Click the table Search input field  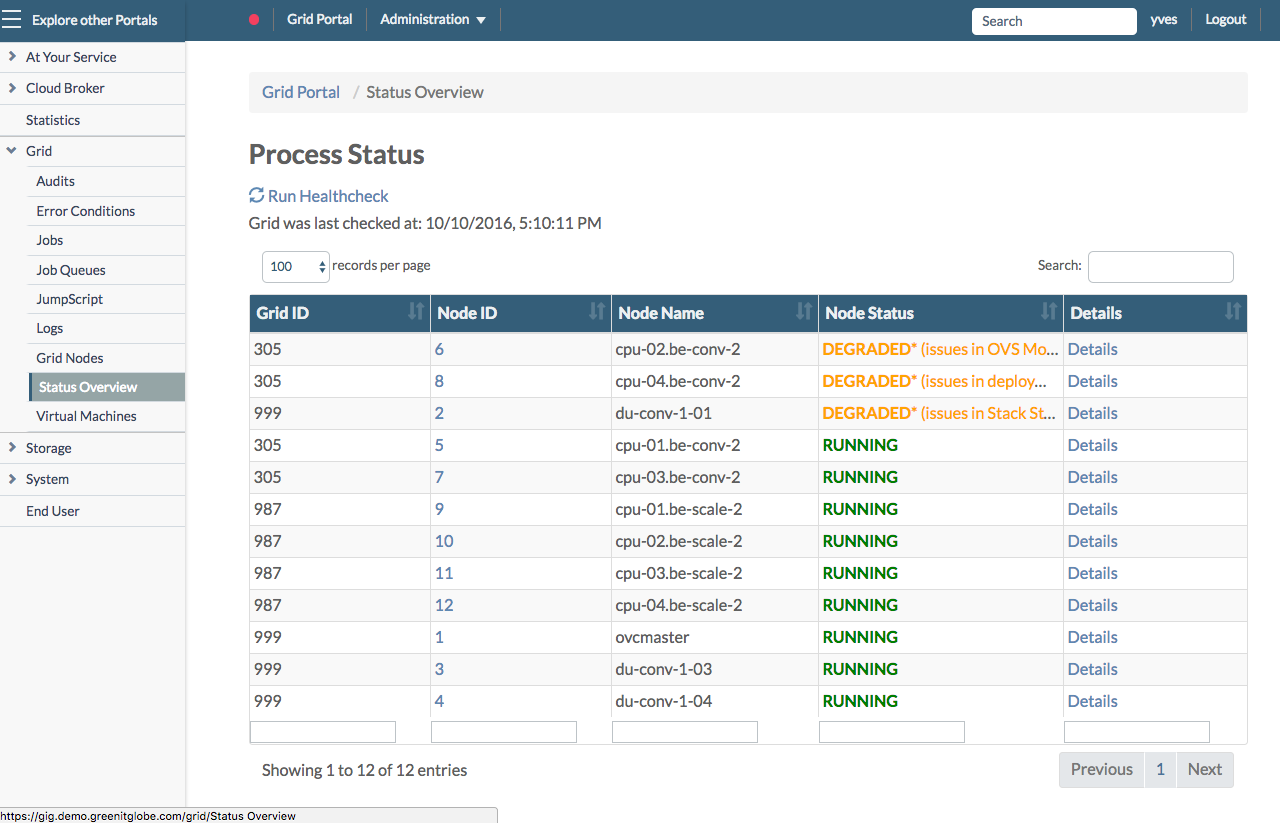point(1160,267)
